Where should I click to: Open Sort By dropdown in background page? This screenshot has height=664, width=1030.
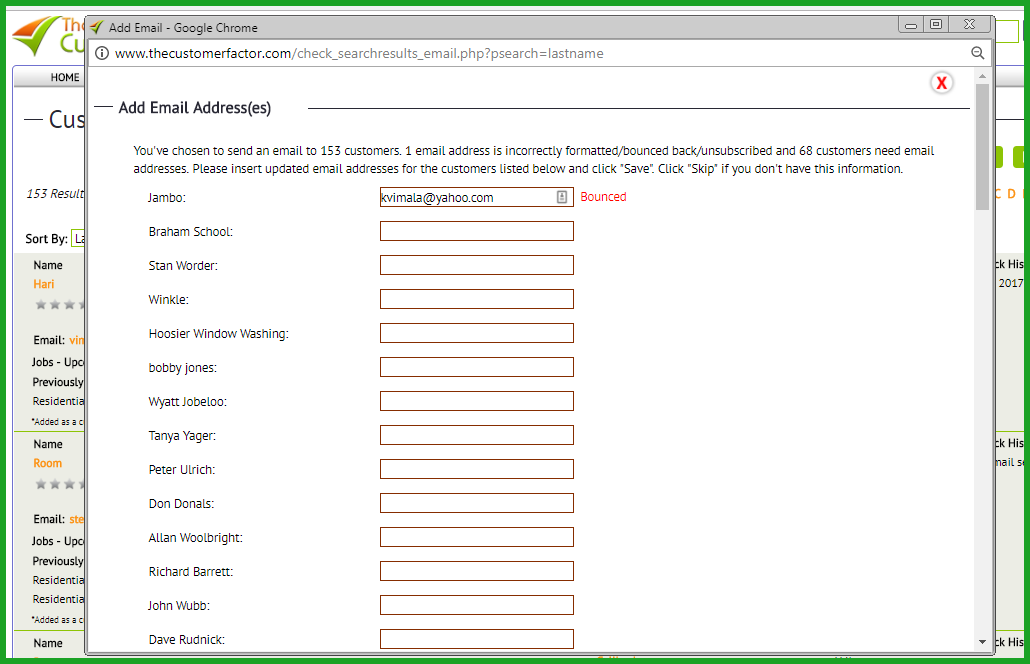click(x=78, y=238)
